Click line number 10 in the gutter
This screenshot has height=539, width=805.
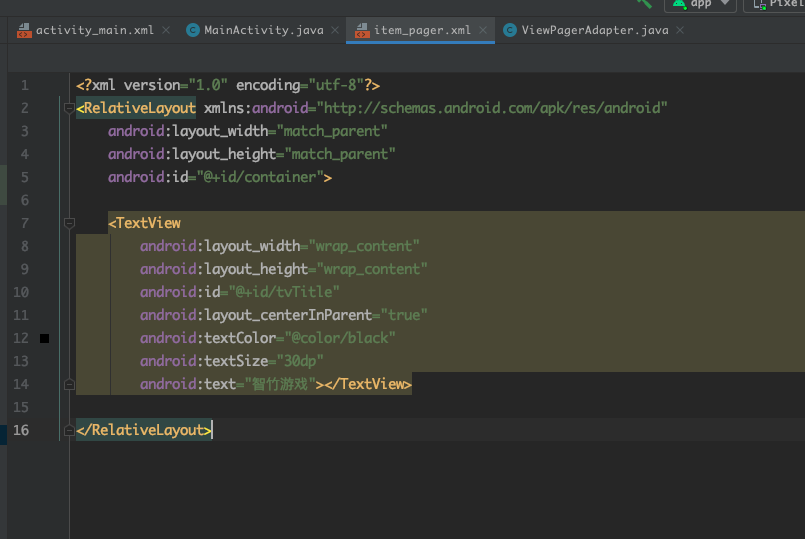(x=21, y=292)
